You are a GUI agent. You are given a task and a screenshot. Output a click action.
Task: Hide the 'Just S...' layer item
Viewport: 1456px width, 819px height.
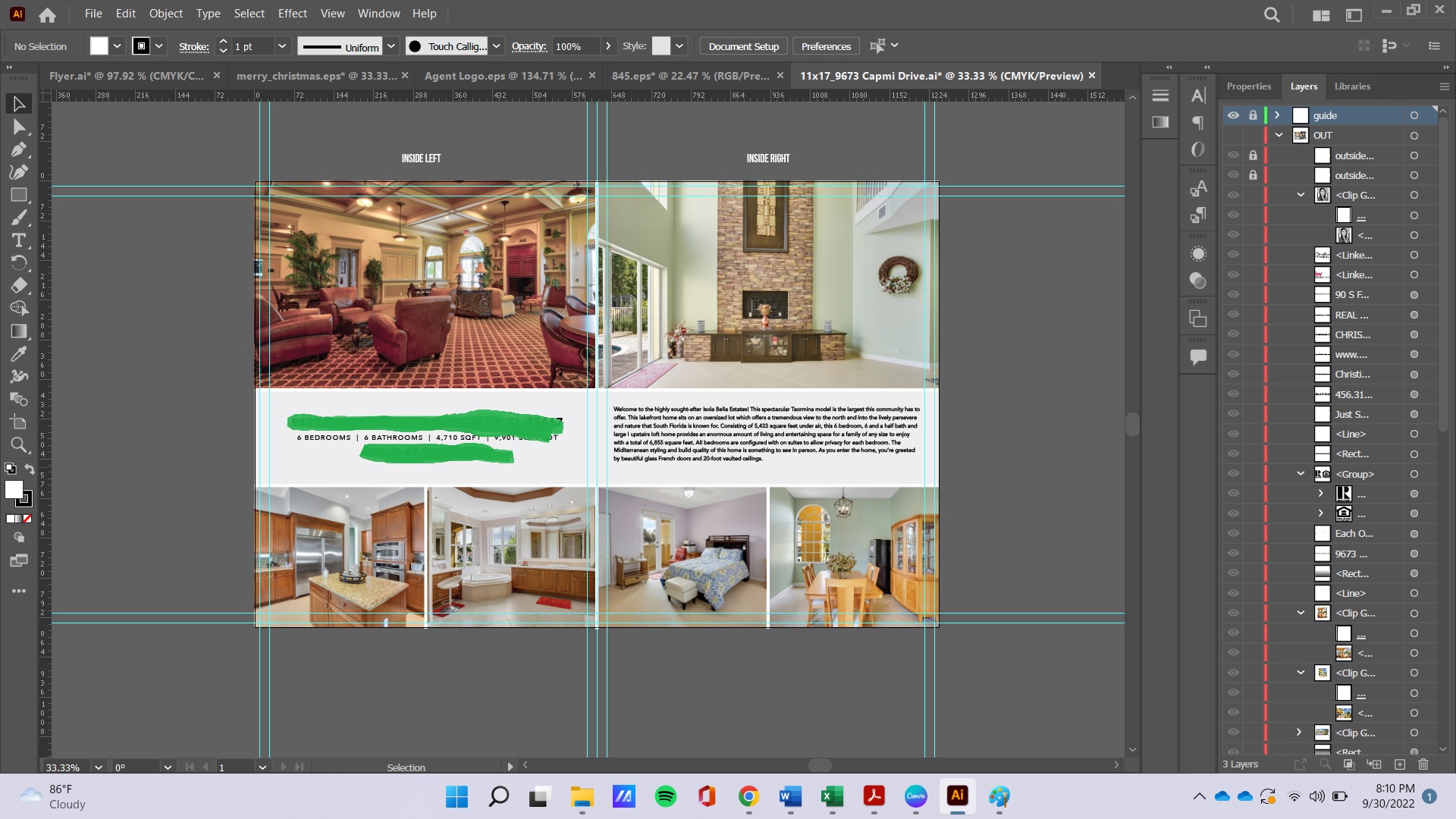point(1233,414)
